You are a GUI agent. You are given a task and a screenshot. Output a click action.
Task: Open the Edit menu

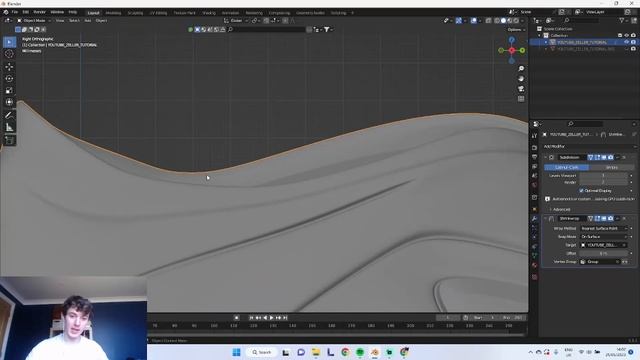click(x=26, y=12)
